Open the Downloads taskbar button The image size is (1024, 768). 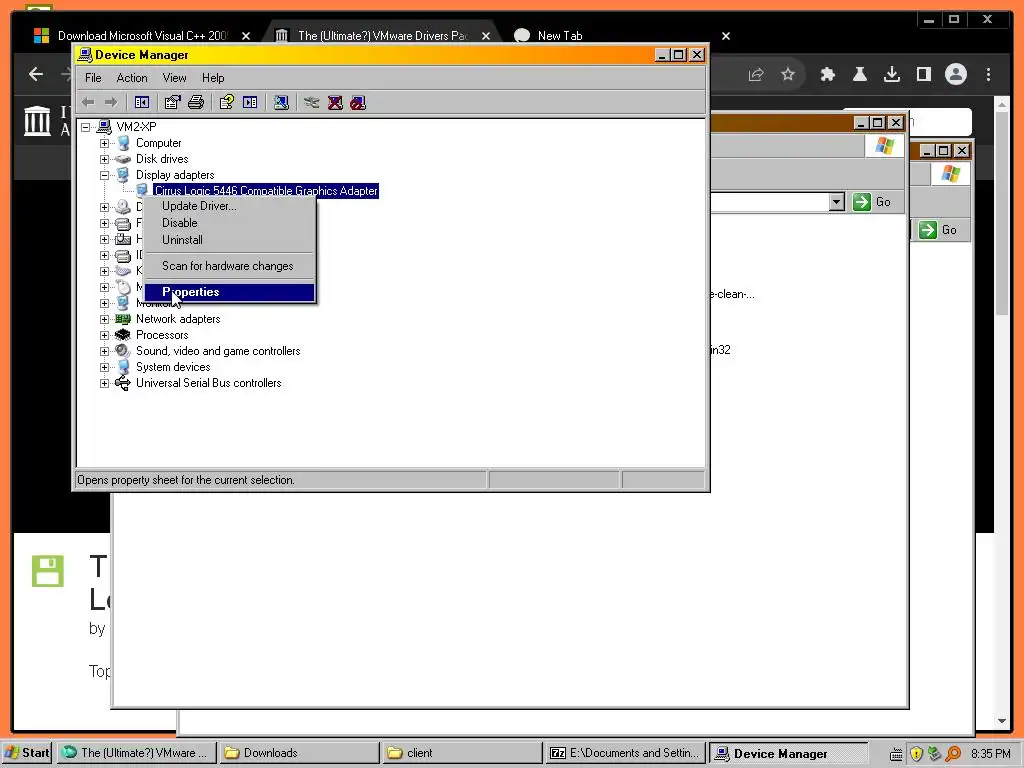coord(299,753)
